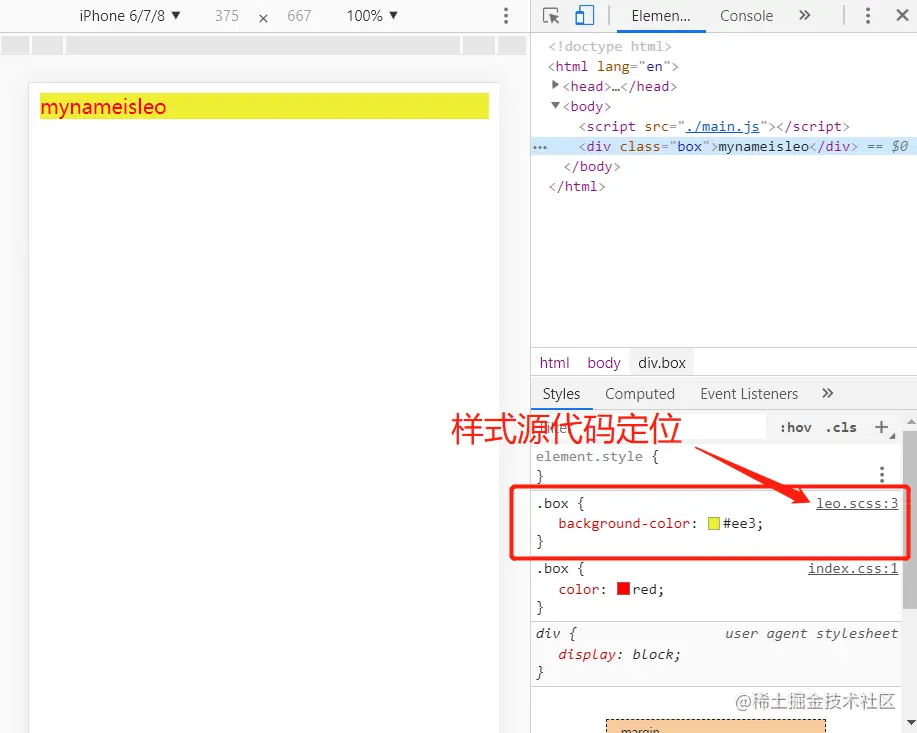Screen dimensions: 917x733
Task: Select div.box in the breadcrumb bar
Action: click(x=661, y=362)
